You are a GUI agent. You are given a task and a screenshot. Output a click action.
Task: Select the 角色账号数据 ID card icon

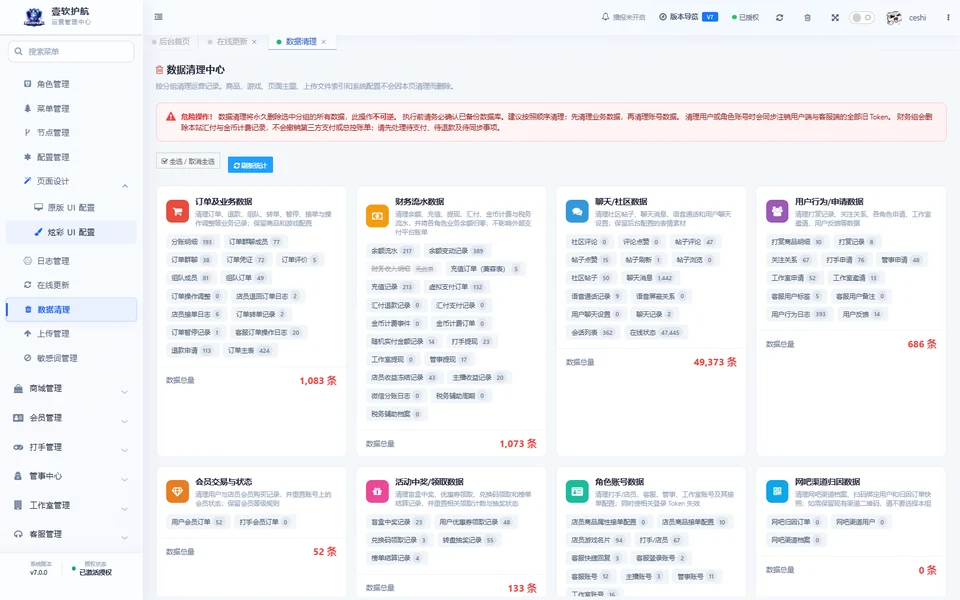pos(577,491)
